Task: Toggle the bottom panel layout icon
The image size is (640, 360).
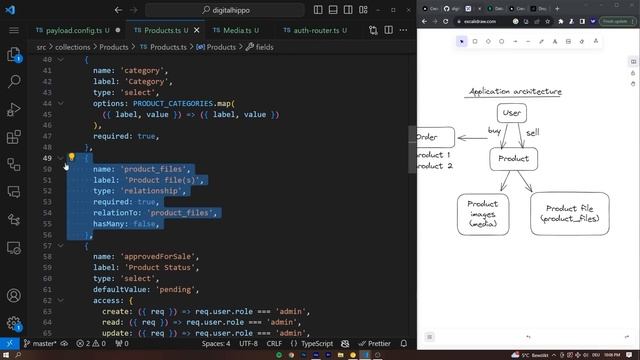Action: 333,10
